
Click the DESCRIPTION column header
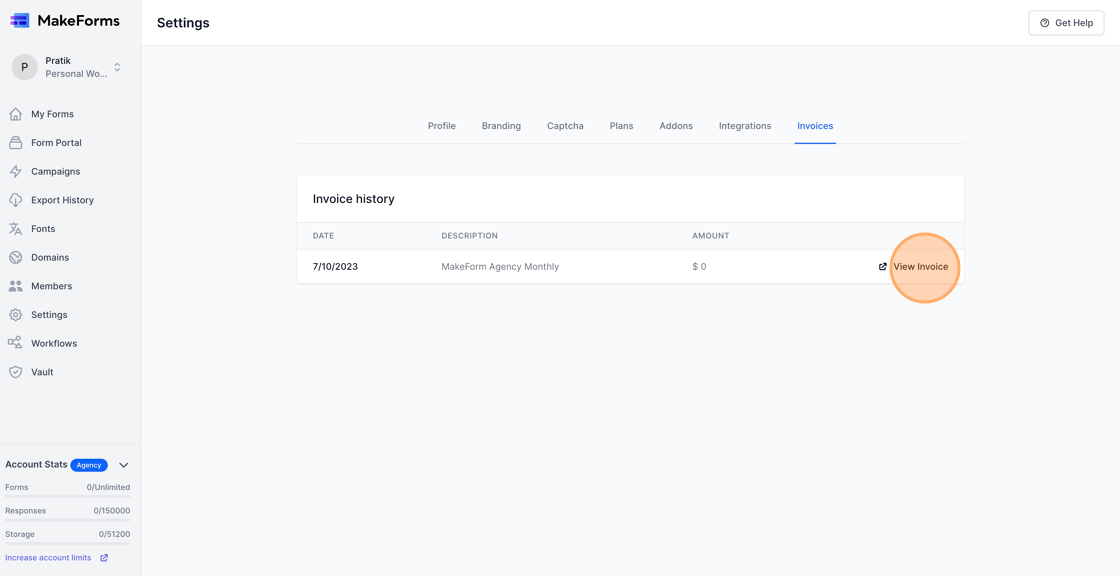point(469,236)
